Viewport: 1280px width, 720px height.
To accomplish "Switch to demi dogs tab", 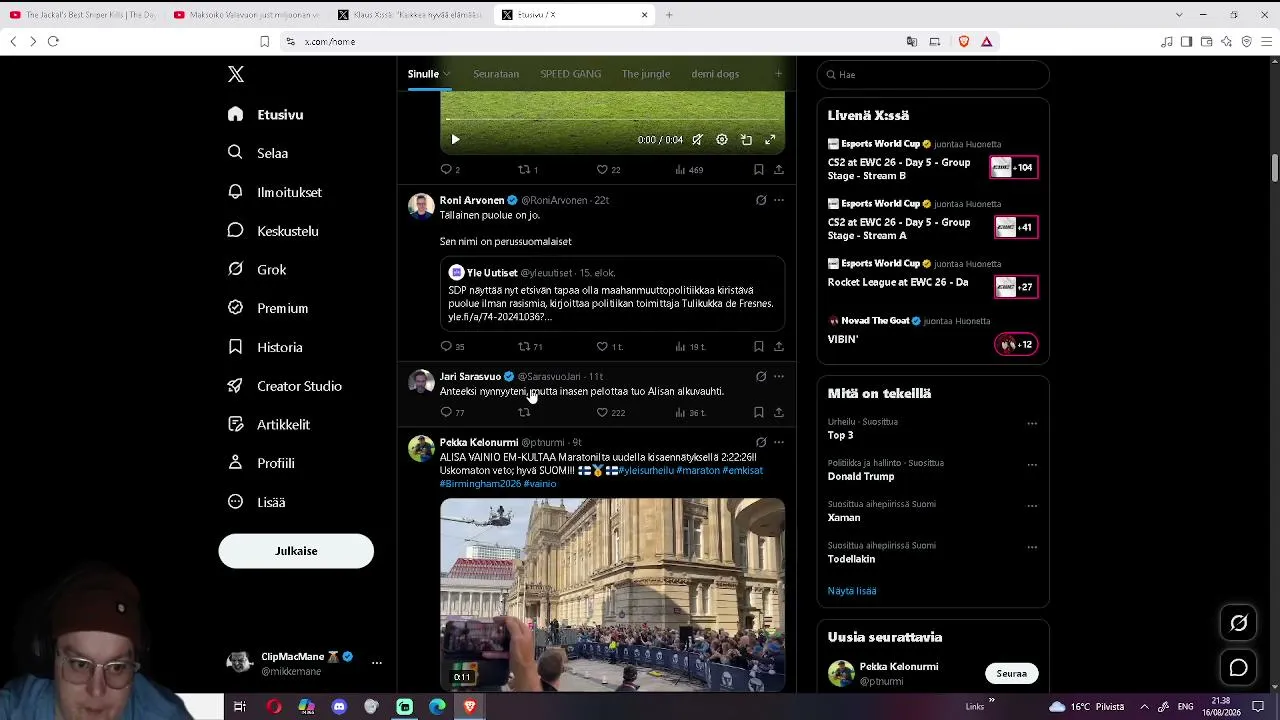I will click(715, 74).
